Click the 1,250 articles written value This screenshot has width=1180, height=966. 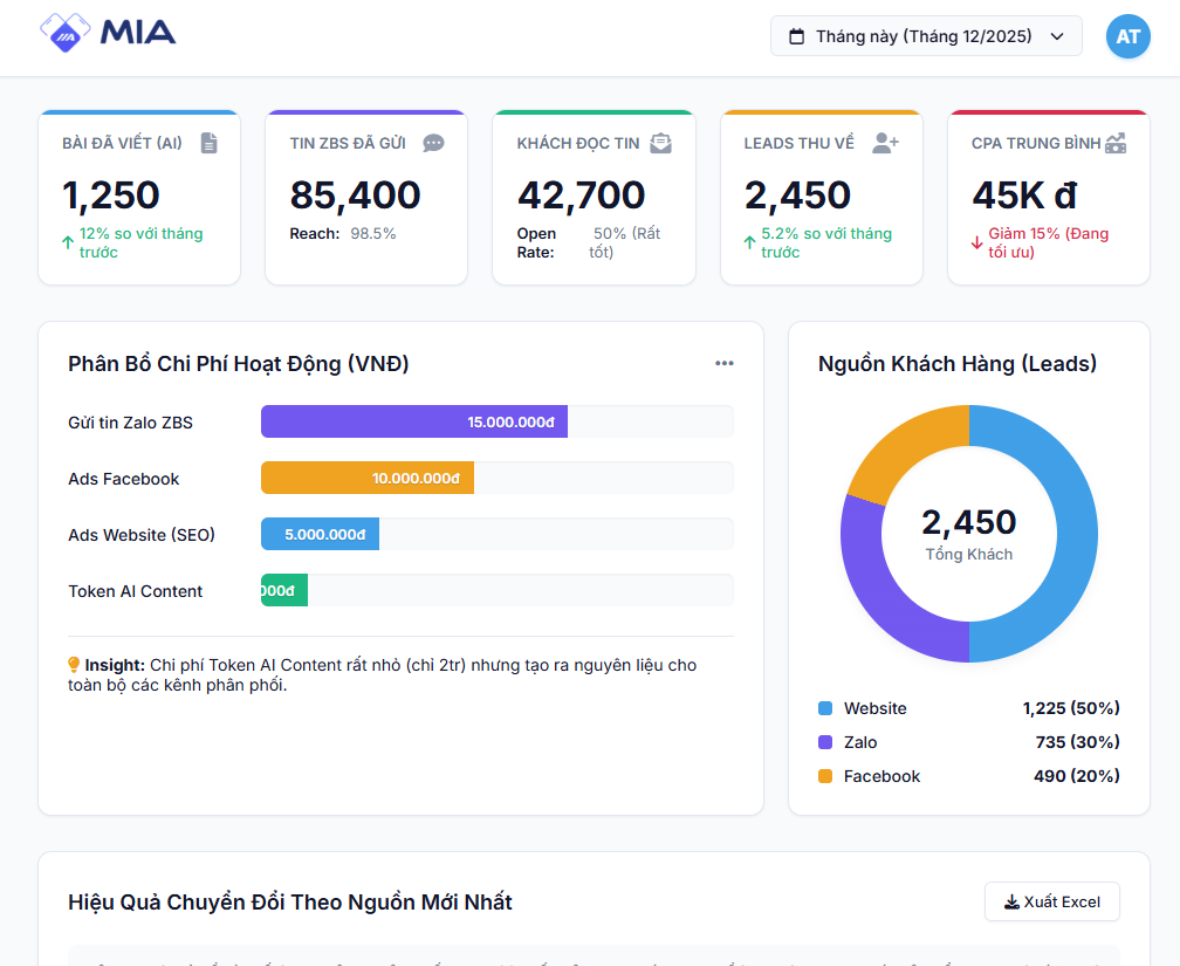point(111,195)
